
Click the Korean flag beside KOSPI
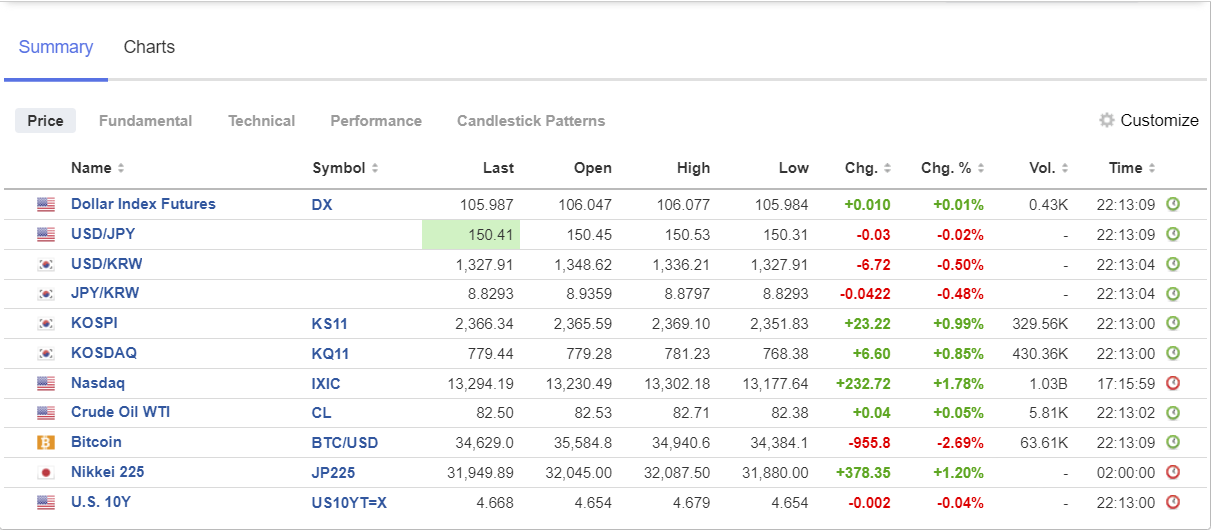[x=46, y=324]
